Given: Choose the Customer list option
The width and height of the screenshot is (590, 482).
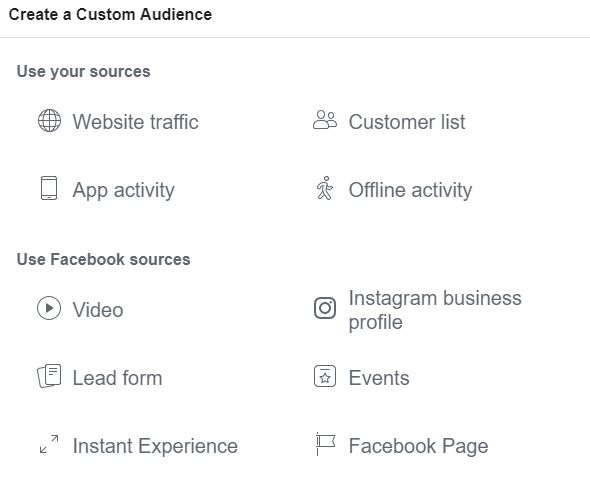Looking at the screenshot, I should [407, 122].
